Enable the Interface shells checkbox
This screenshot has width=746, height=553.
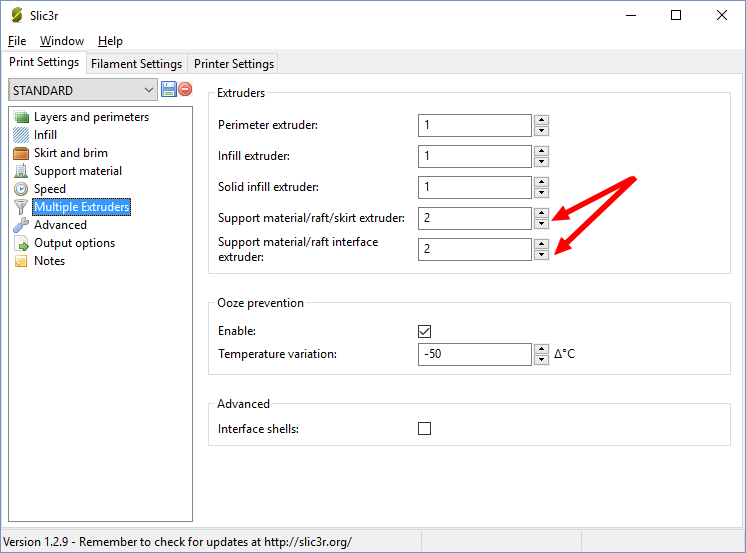click(x=424, y=429)
